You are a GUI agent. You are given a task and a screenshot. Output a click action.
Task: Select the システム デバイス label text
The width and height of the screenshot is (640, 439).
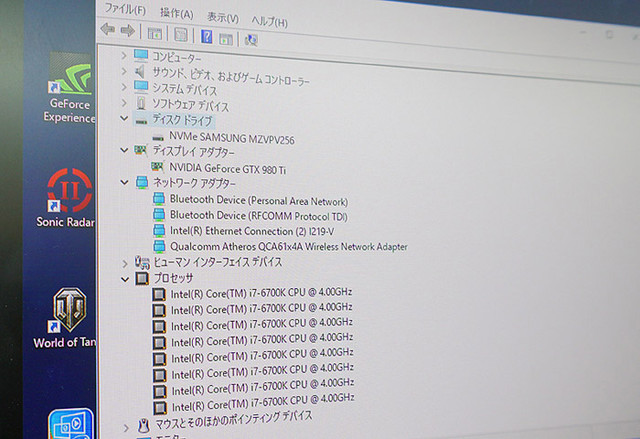(184, 89)
